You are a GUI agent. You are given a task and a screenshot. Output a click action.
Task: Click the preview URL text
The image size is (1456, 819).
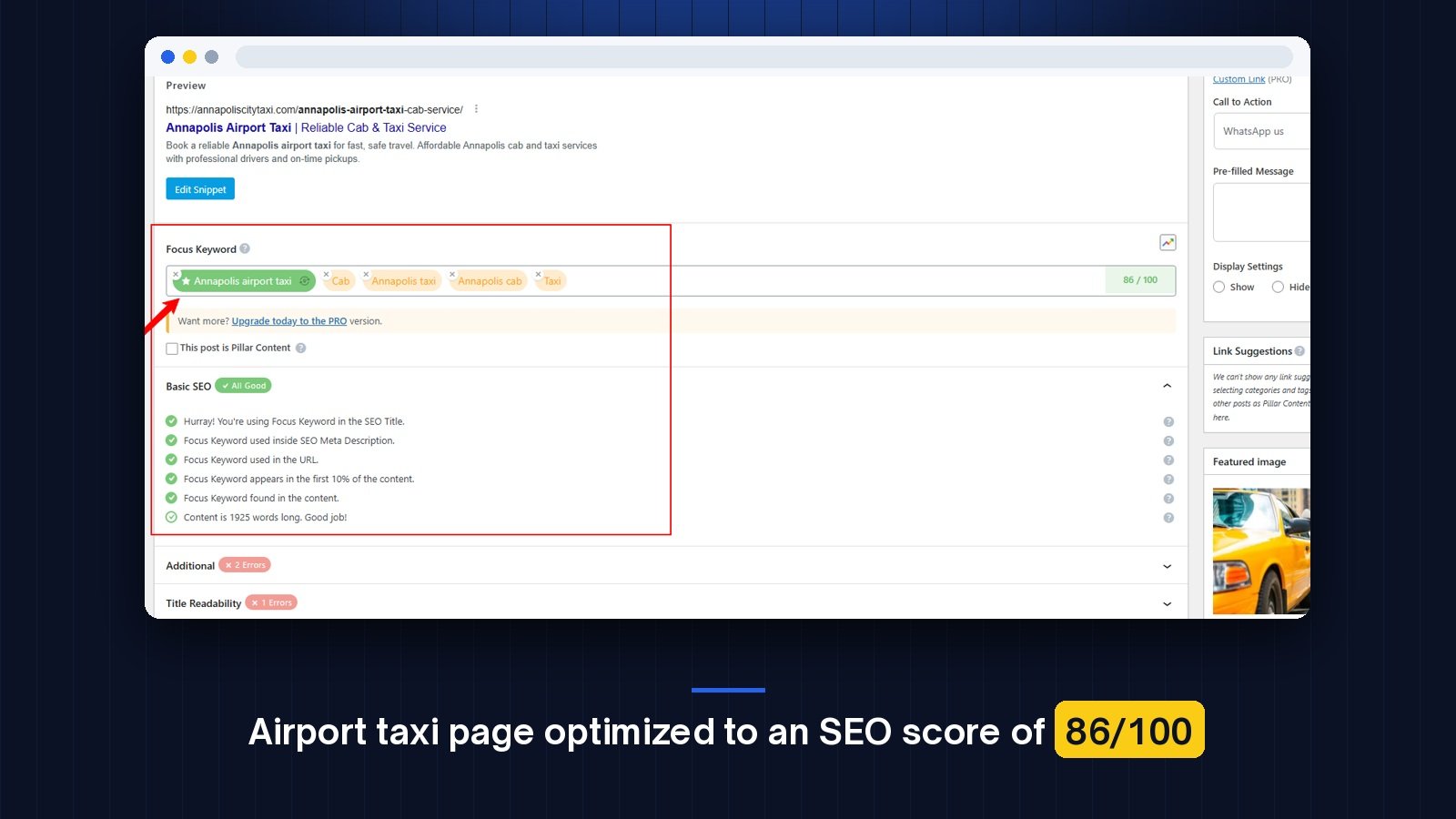point(314,109)
